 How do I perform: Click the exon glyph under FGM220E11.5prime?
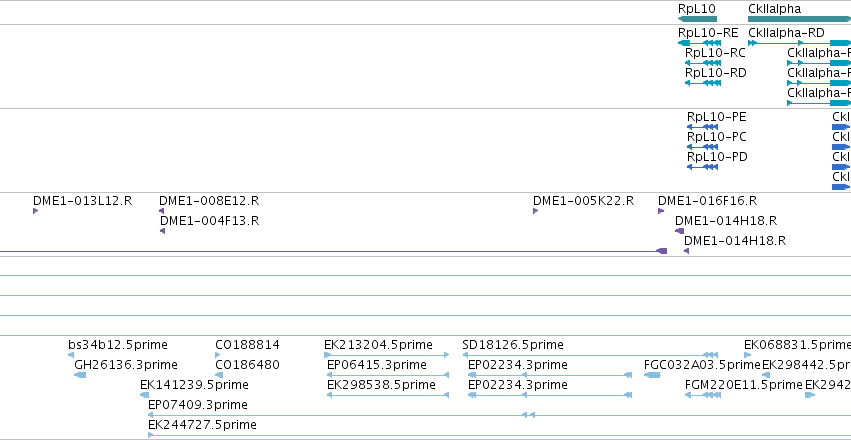(703, 395)
